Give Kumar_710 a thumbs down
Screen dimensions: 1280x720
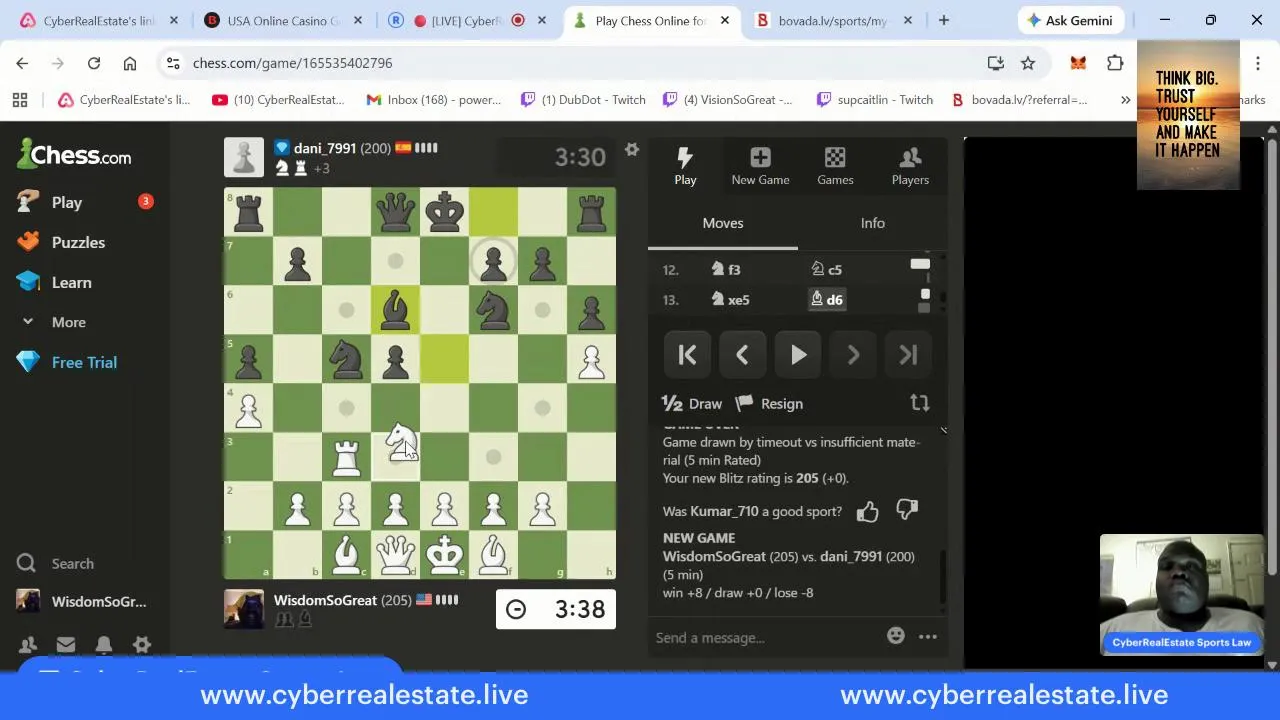click(907, 510)
